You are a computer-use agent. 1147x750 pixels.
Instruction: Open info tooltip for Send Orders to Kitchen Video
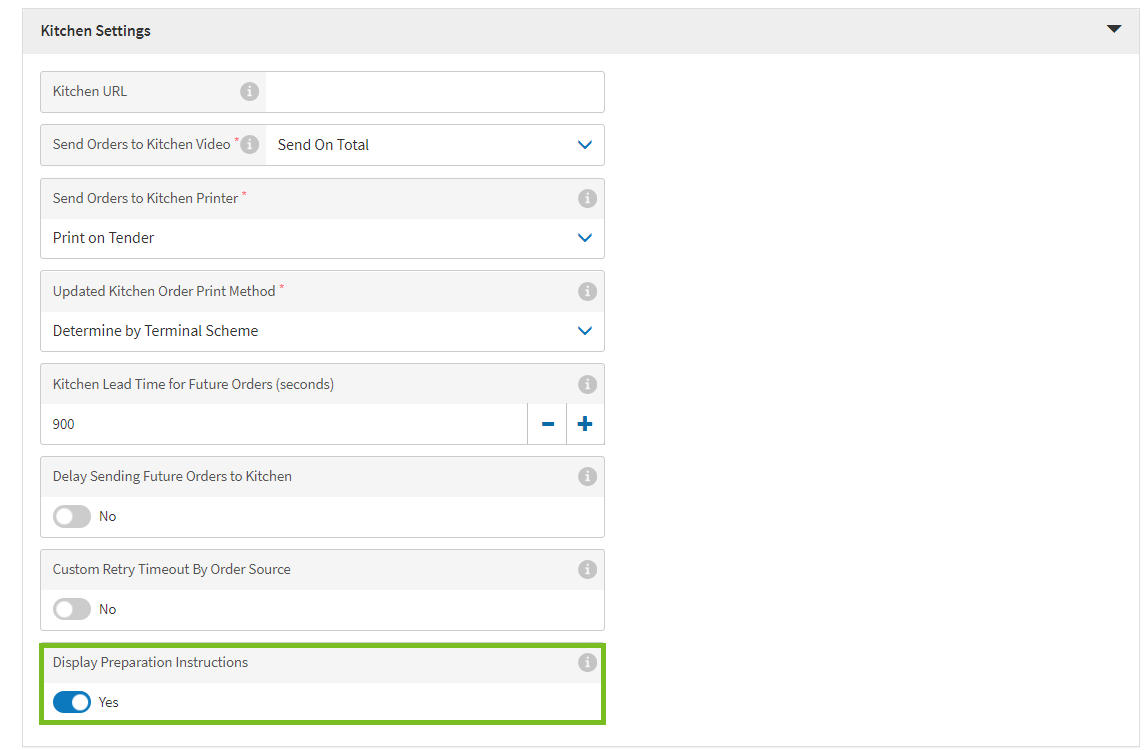(x=250, y=143)
